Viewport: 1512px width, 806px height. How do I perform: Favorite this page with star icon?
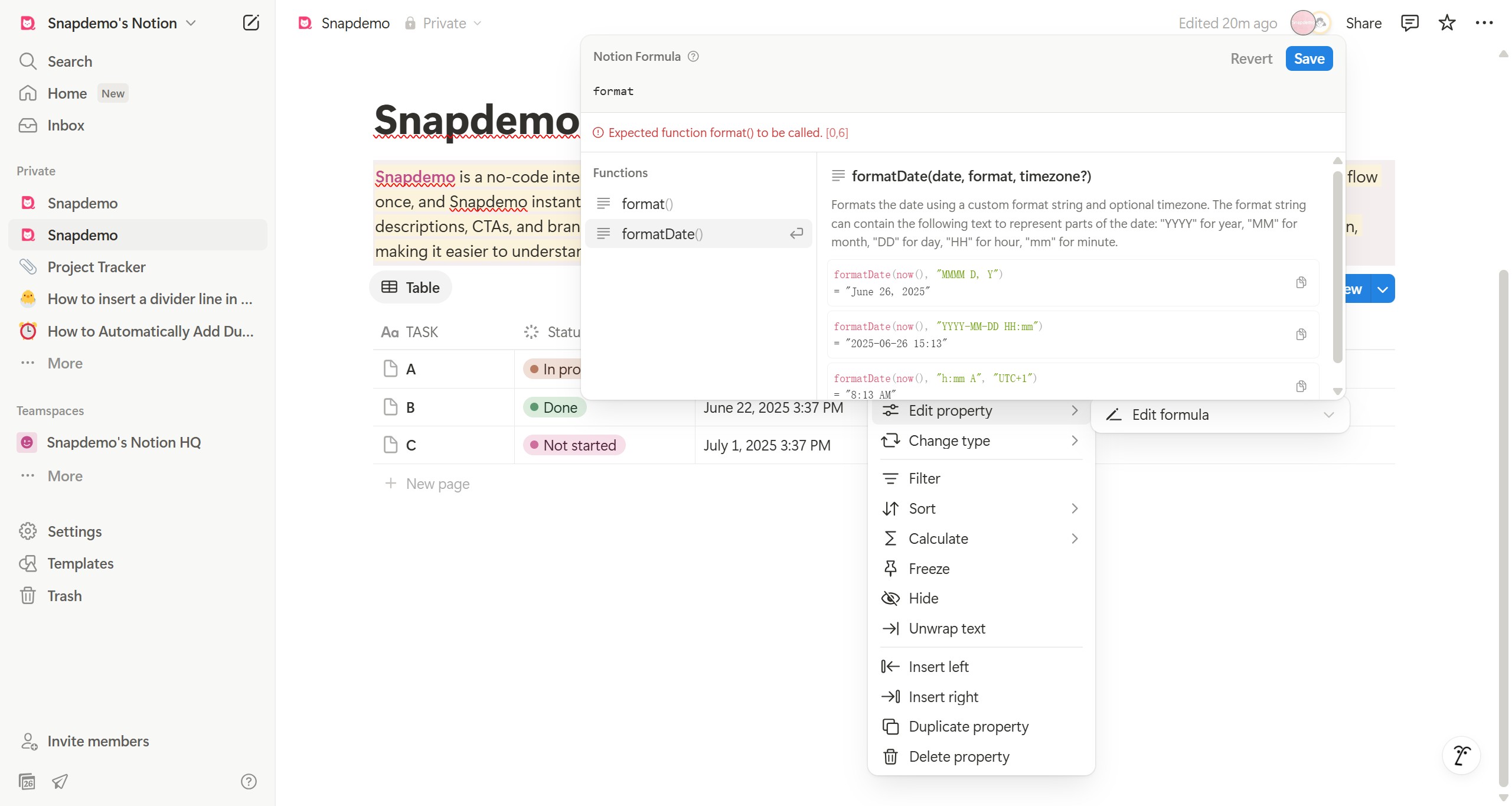(x=1446, y=23)
